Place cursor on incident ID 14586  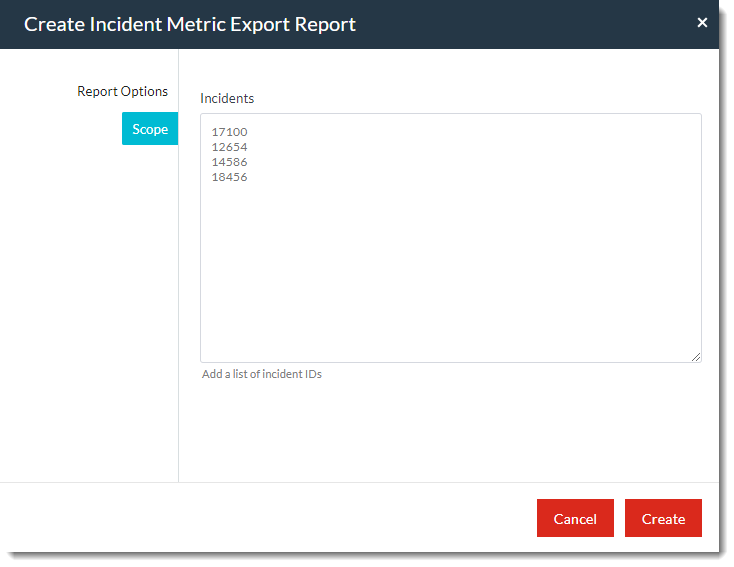tap(229, 162)
